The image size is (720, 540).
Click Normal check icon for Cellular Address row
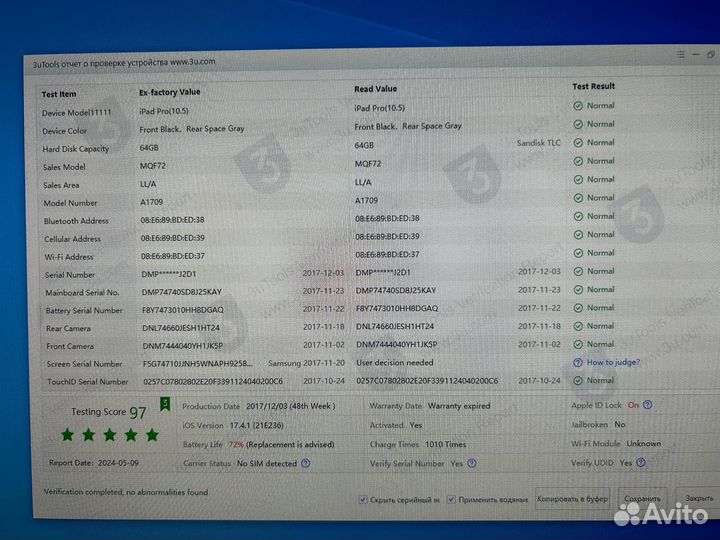pos(578,235)
